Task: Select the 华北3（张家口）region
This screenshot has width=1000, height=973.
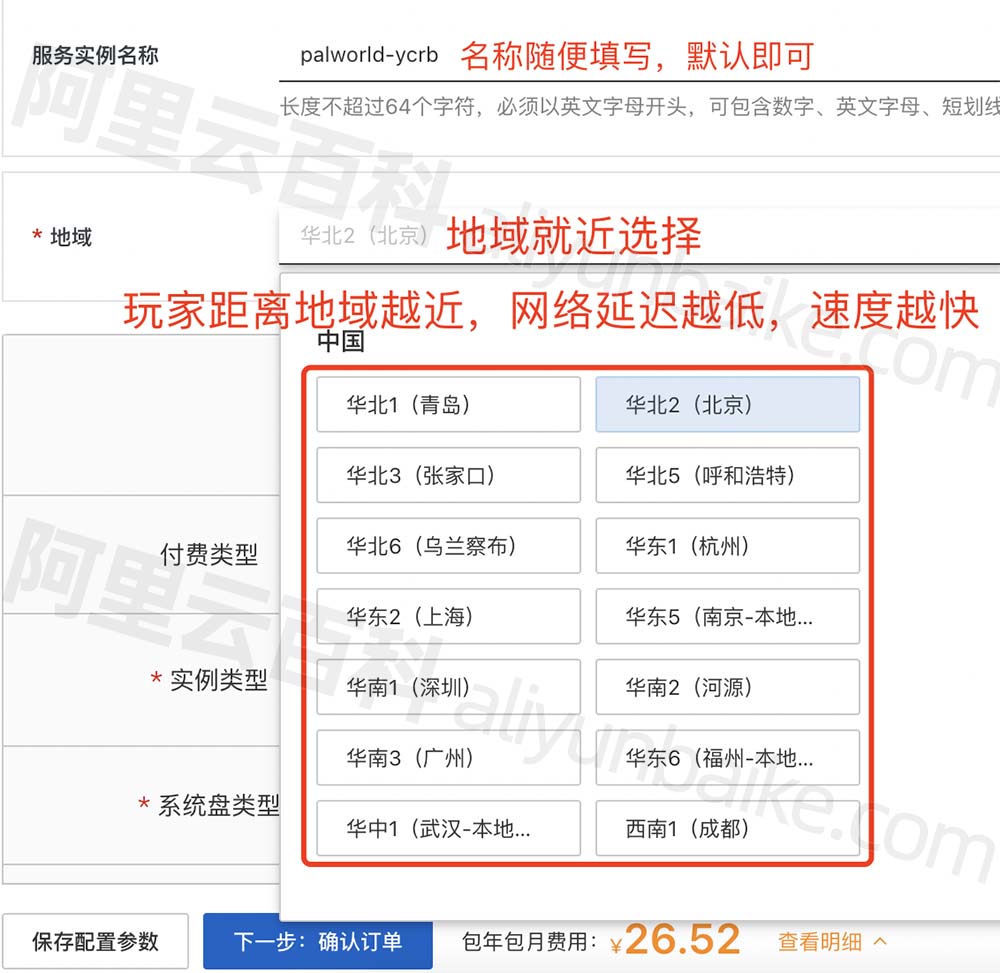Action: pos(447,475)
